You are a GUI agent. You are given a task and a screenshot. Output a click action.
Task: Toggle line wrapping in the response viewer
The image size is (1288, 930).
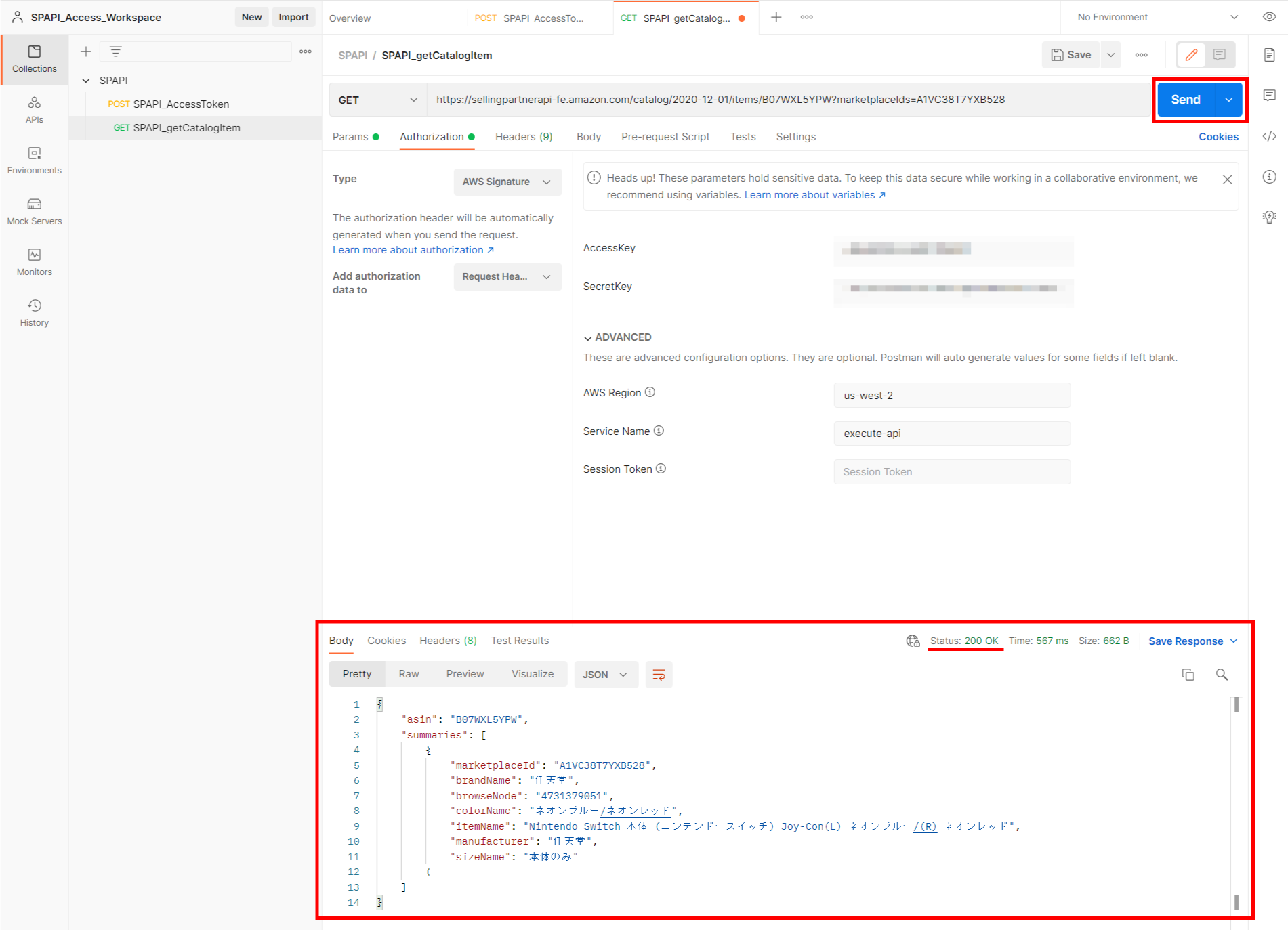(659, 674)
